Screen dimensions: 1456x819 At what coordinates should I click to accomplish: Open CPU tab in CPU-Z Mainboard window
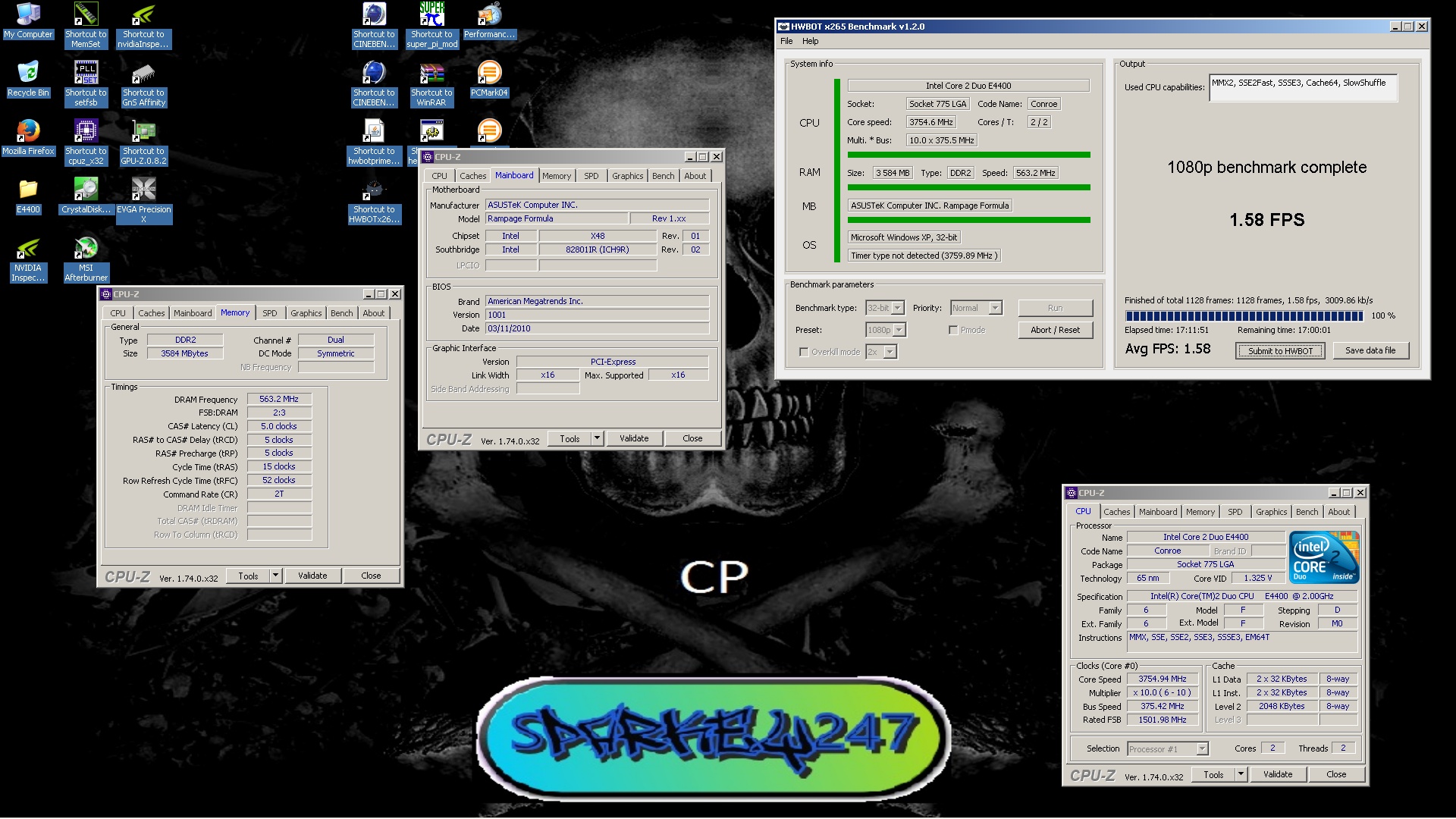(440, 176)
